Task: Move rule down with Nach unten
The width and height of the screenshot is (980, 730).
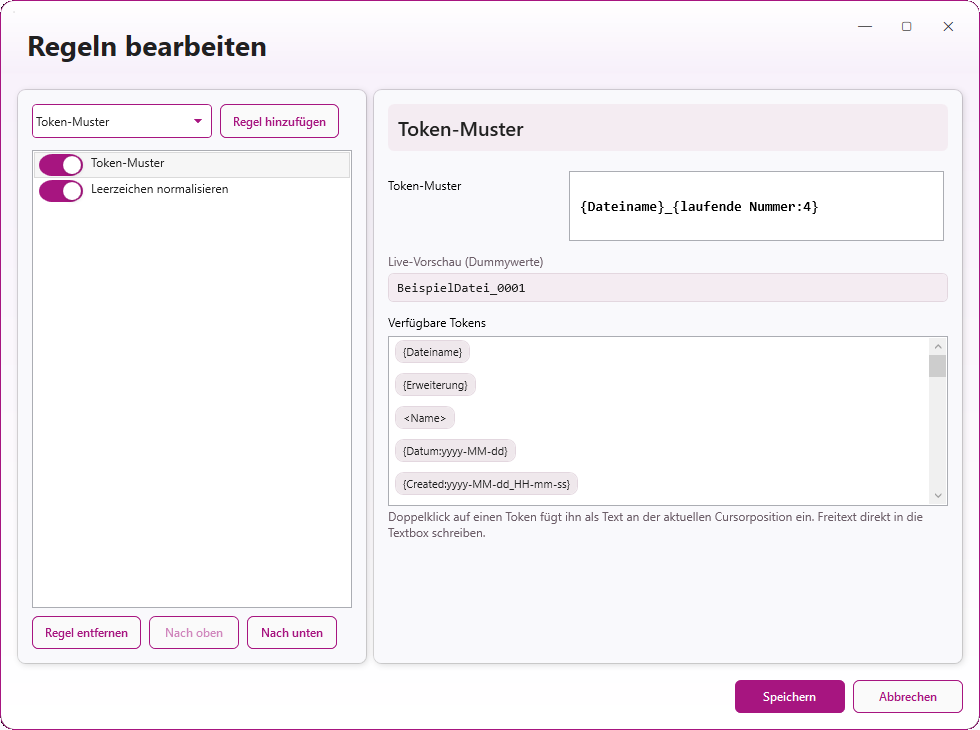Action: click(x=292, y=633)
